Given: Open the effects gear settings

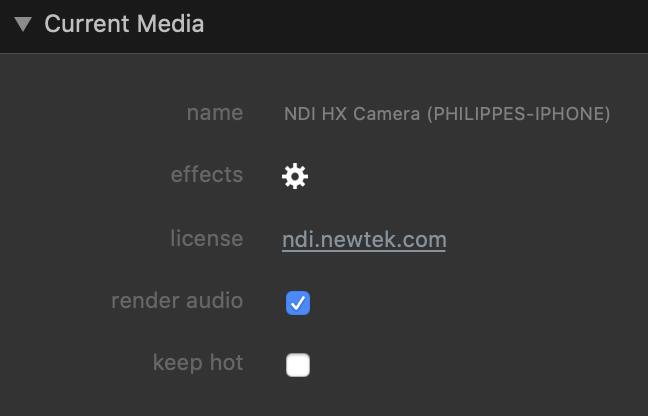Looking at the screenshot, I should coord(295,177).
